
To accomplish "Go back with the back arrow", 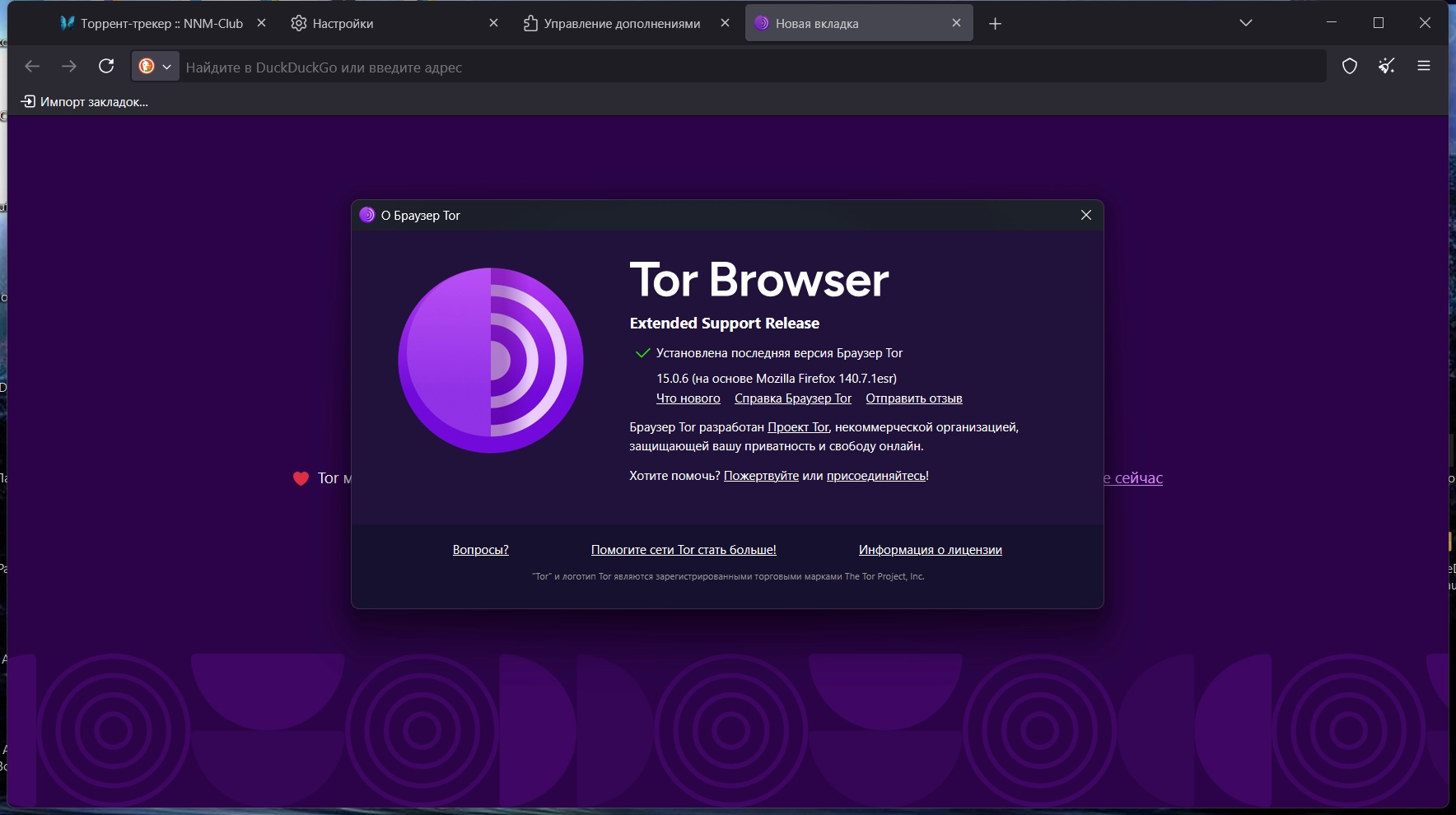I will point(32,67).
